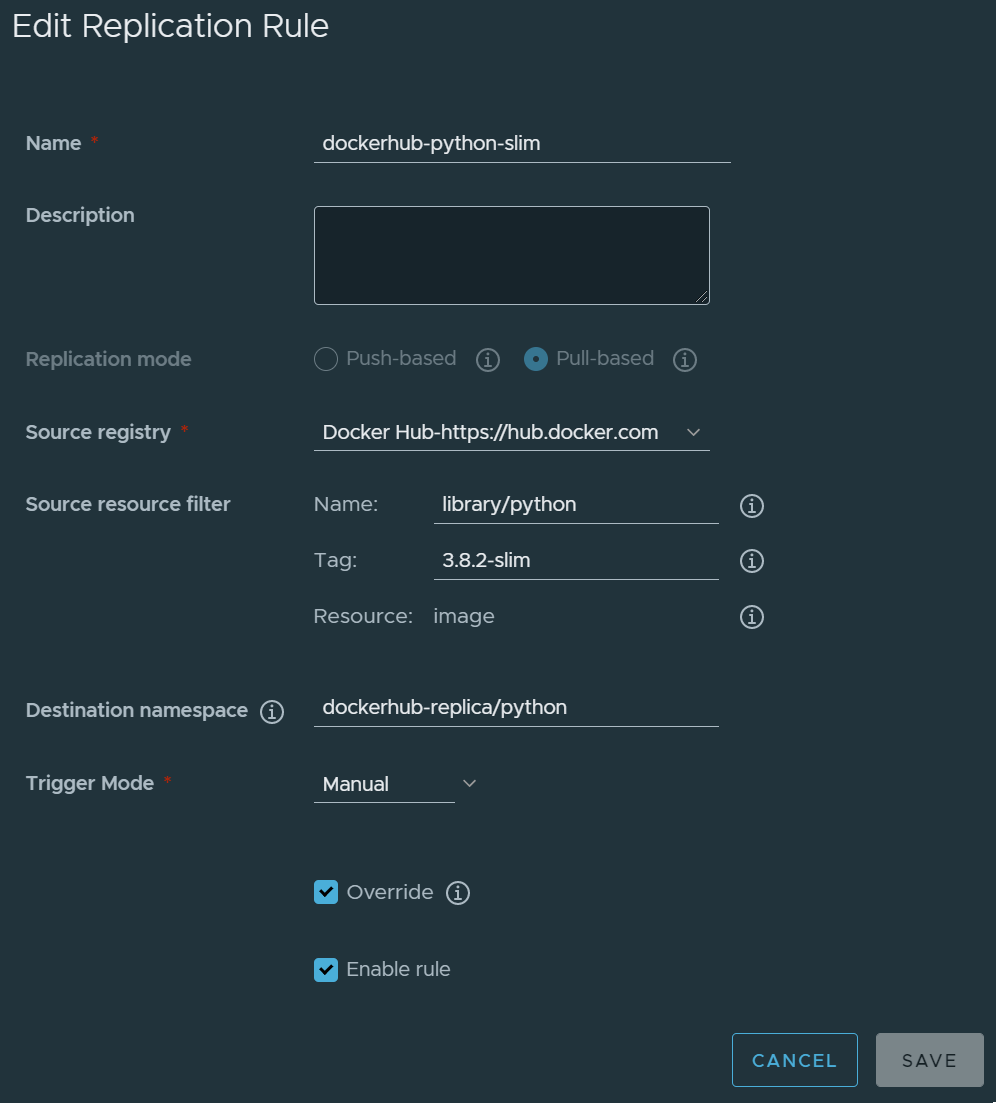This screenshot has width=996, height=1103.
Task: Select Pull-based replication mode
Action: click(536, 359)
